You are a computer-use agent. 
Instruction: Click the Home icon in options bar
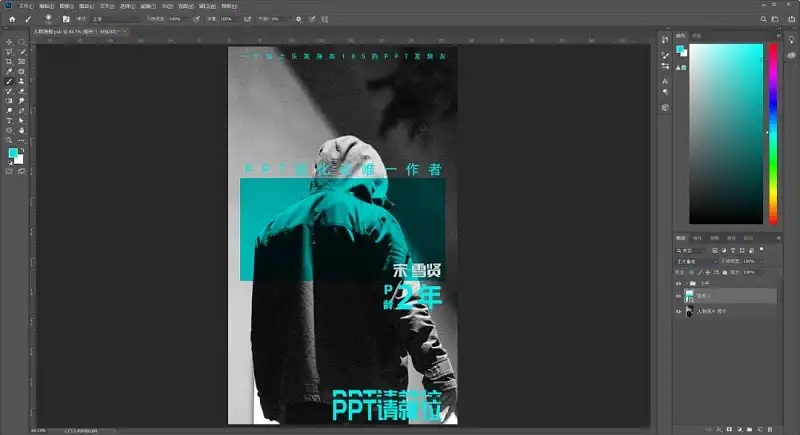tap(12, 19)
